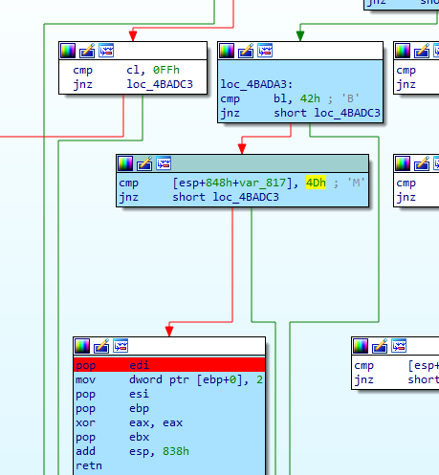Click short loc_4BADC3 in the bl, 42h node
Image resolution: width=439 pixels, height=475 pixels.
[327, 113]
